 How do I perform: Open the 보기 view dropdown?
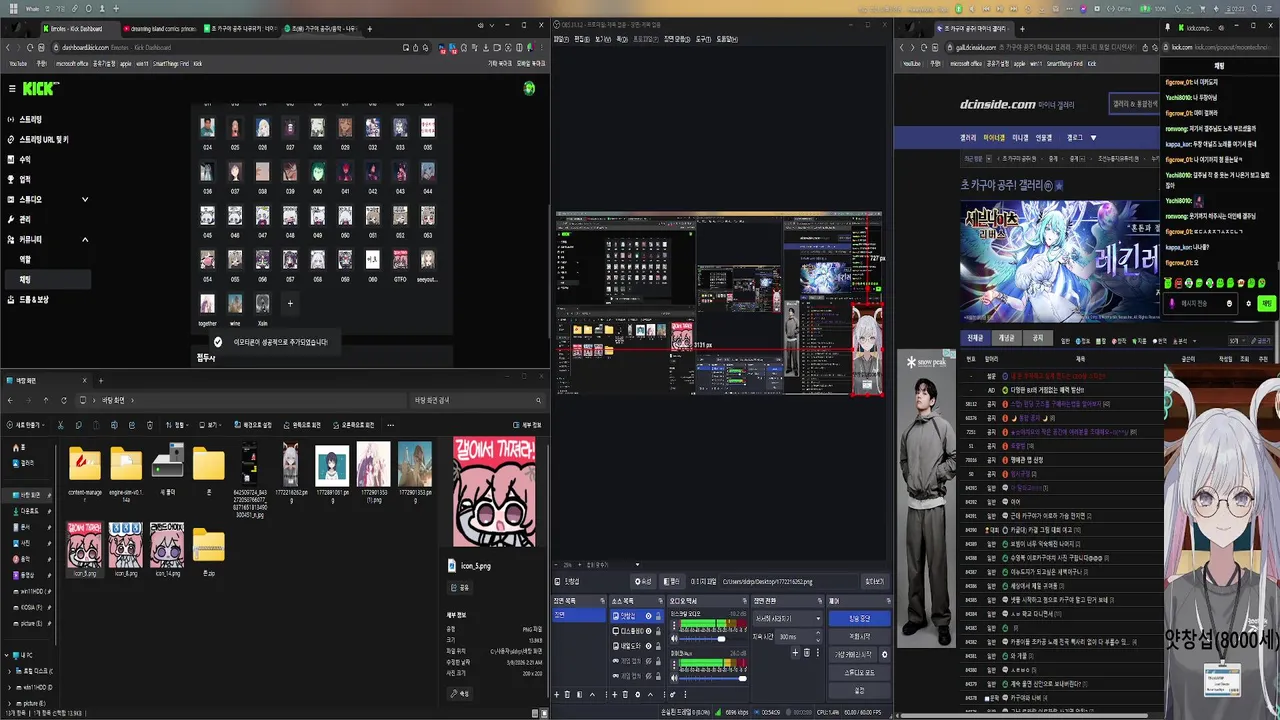click(211, 425)
